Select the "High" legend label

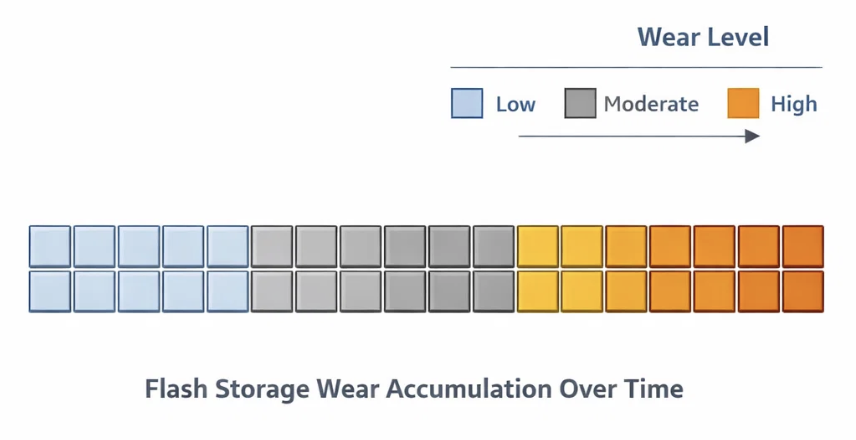(x=793, y=104)
